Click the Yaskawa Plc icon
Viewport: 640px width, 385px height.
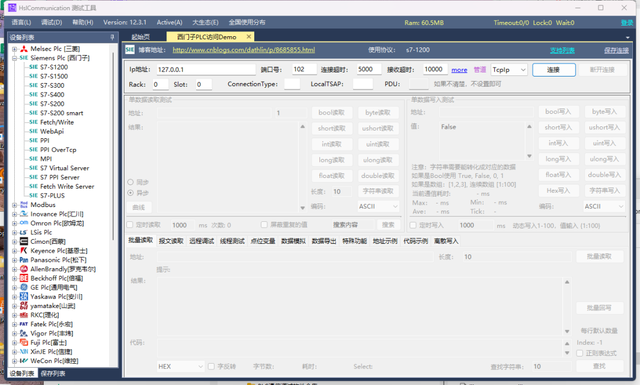pos(24,296)
